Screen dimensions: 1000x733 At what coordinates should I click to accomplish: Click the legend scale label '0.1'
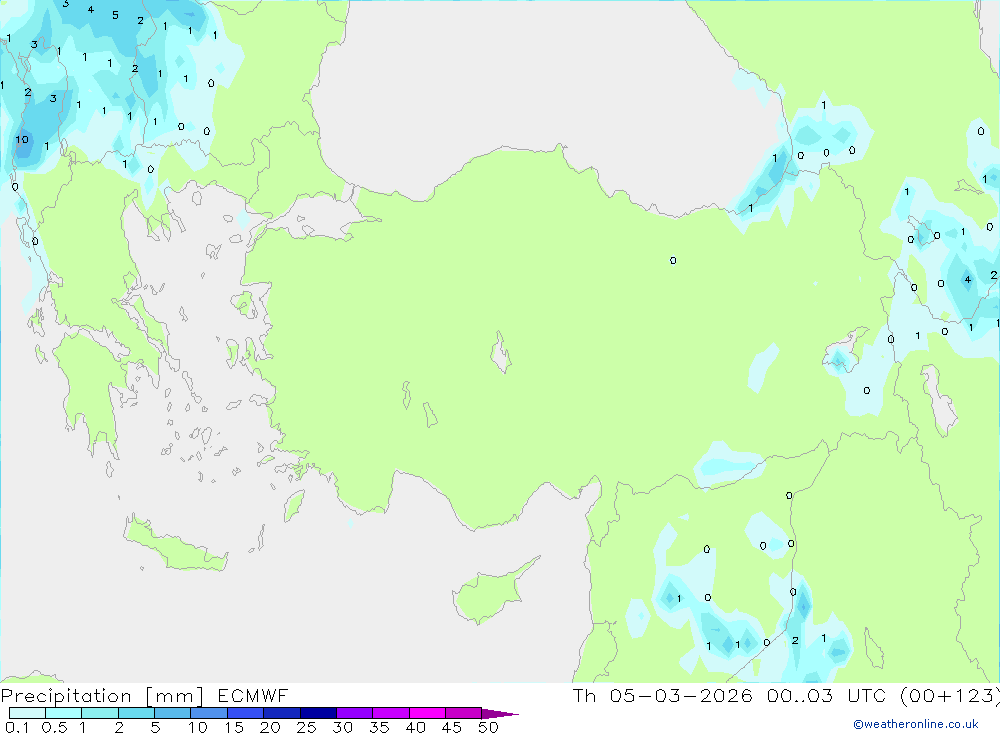coord(17,727)
